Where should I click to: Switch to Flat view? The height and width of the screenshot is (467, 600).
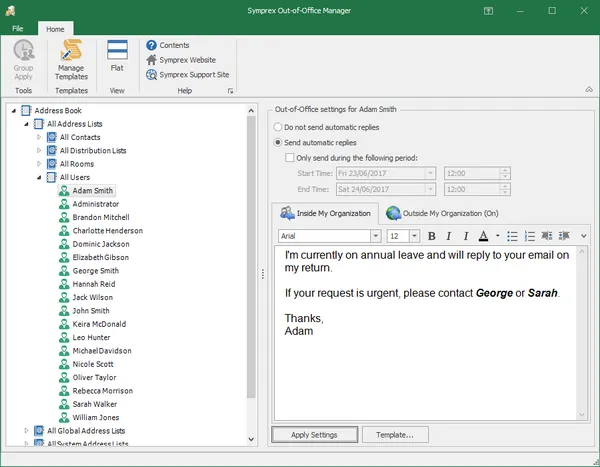coord(117,56)
